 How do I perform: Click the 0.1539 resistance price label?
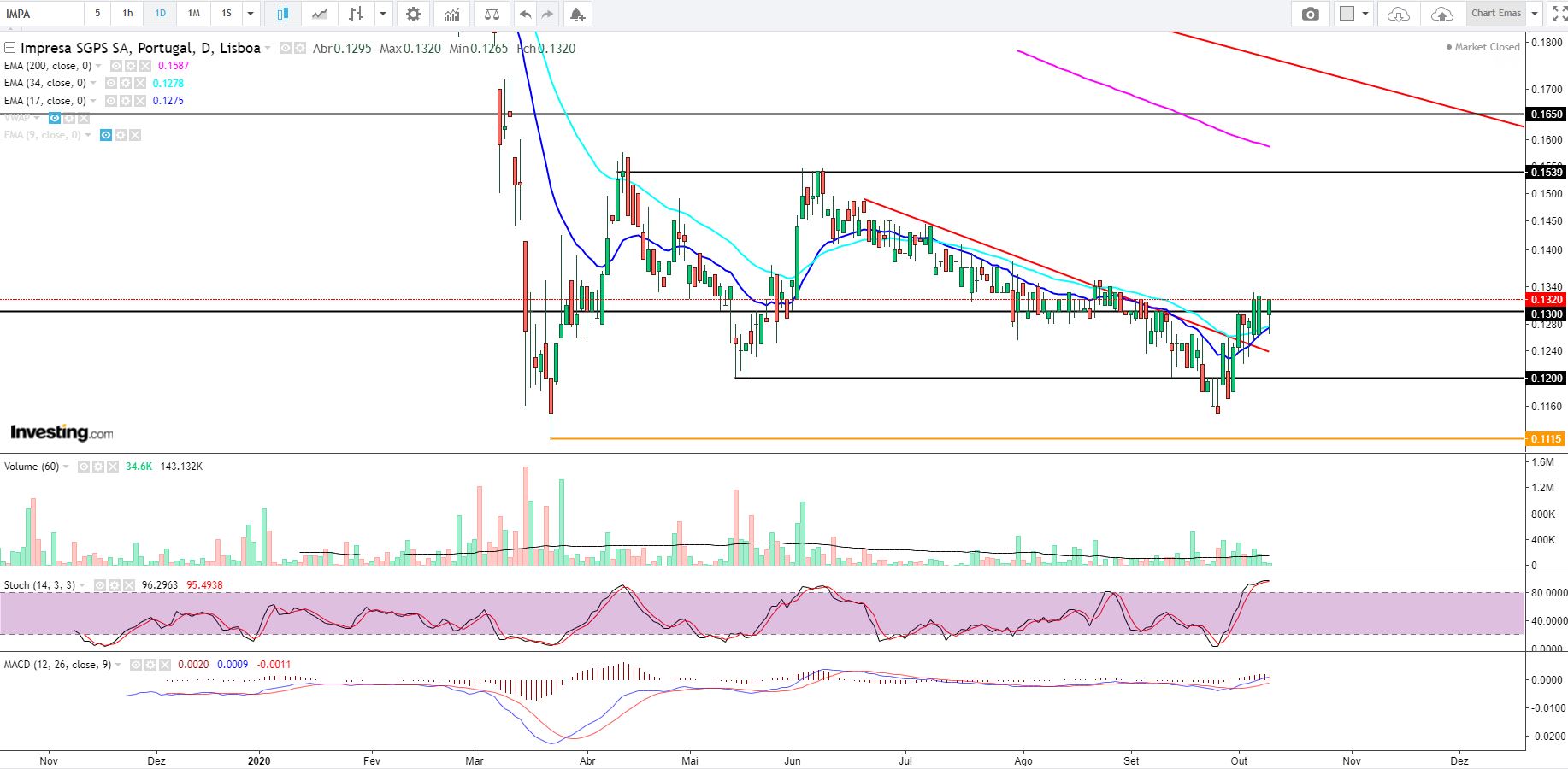click(x=1547, y=173)
